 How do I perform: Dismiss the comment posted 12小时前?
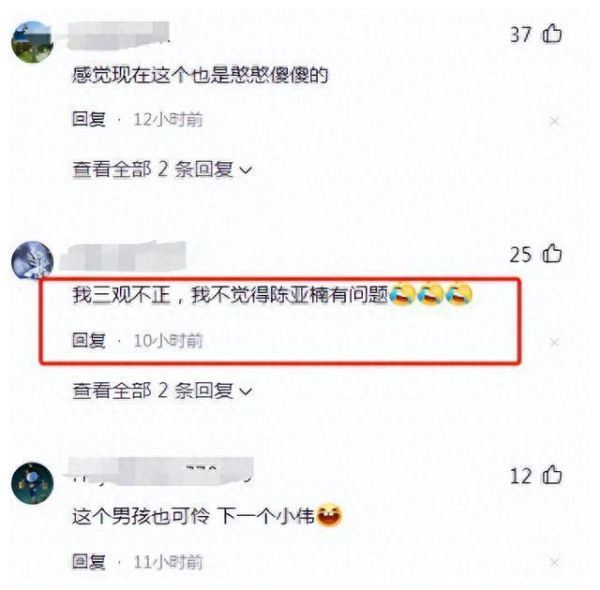554,122
